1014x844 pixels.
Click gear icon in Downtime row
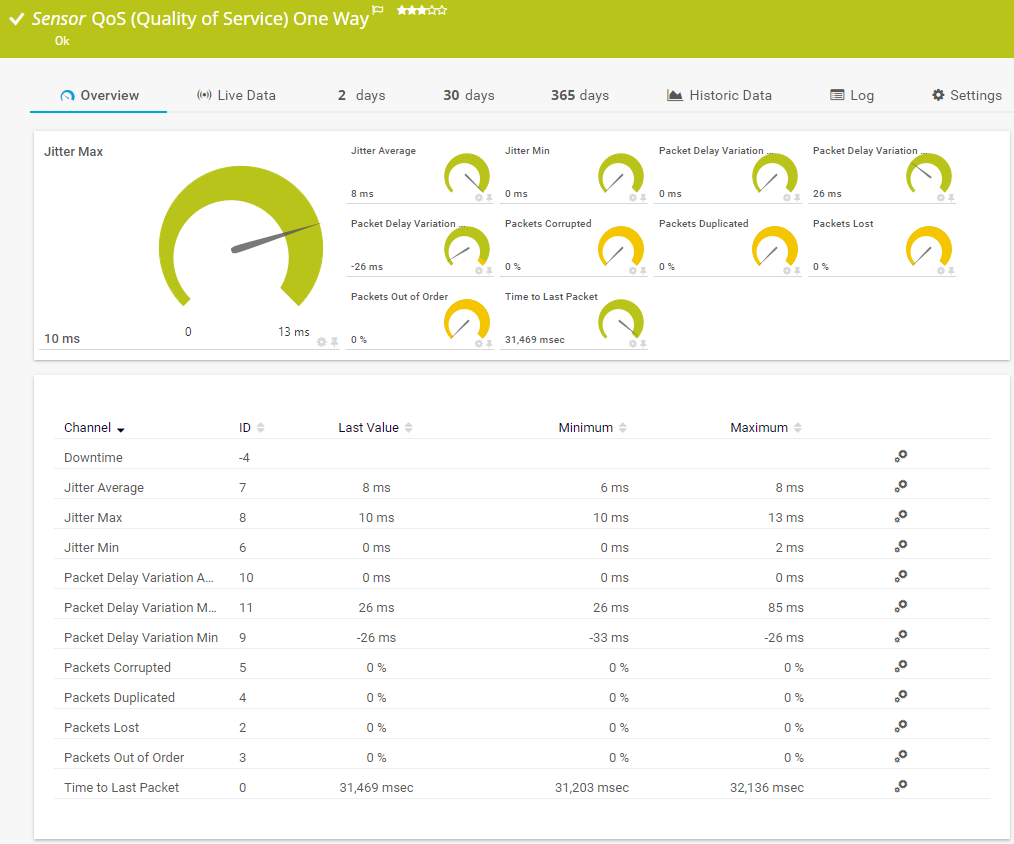click(x=900, y=456)
